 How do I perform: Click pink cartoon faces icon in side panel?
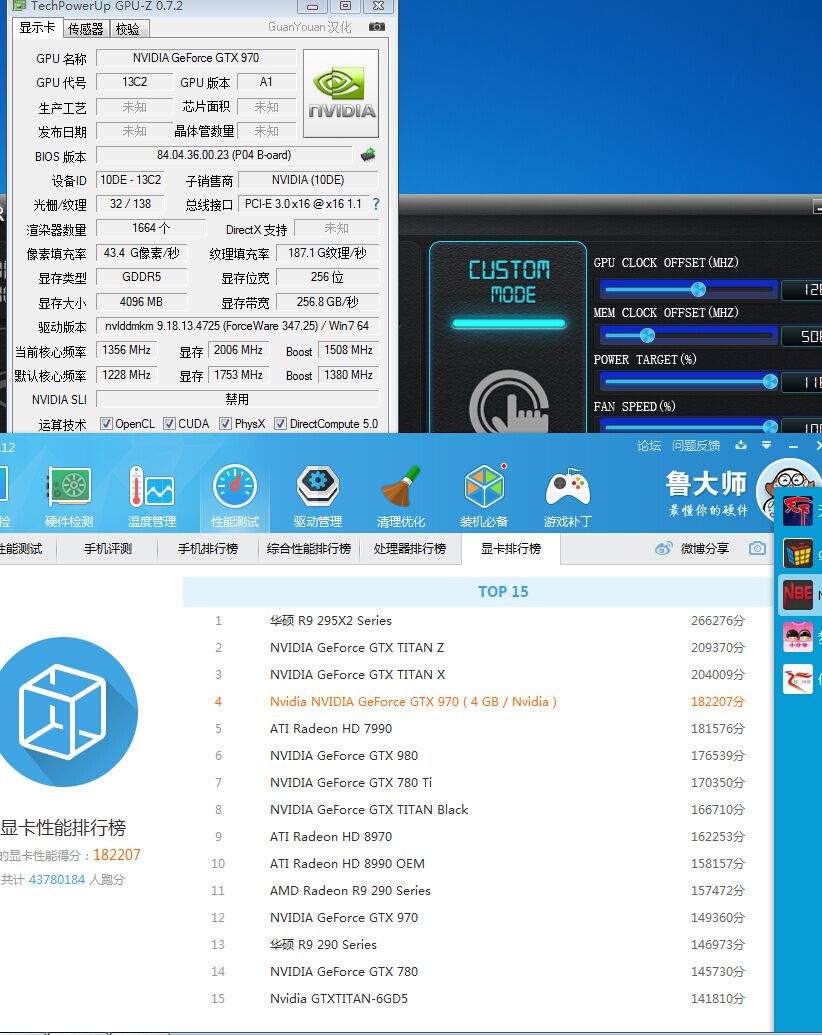(798, 637)
